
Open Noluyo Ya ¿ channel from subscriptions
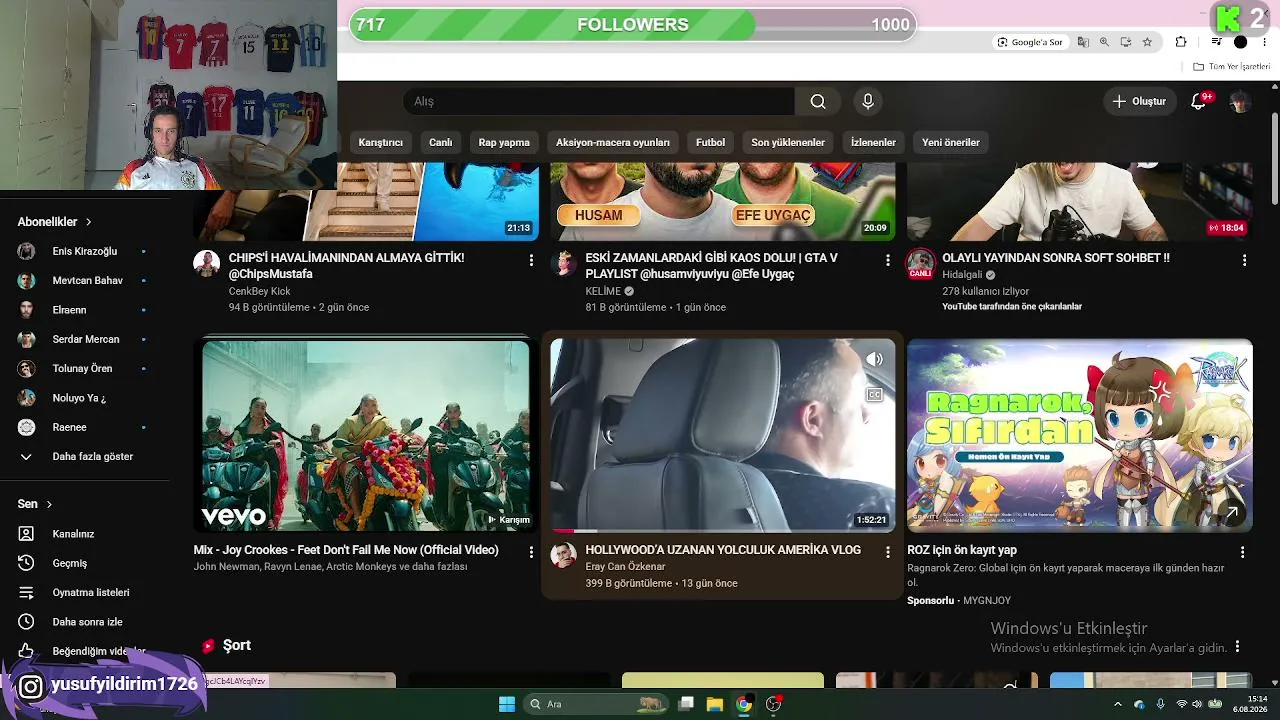[85, 398]
